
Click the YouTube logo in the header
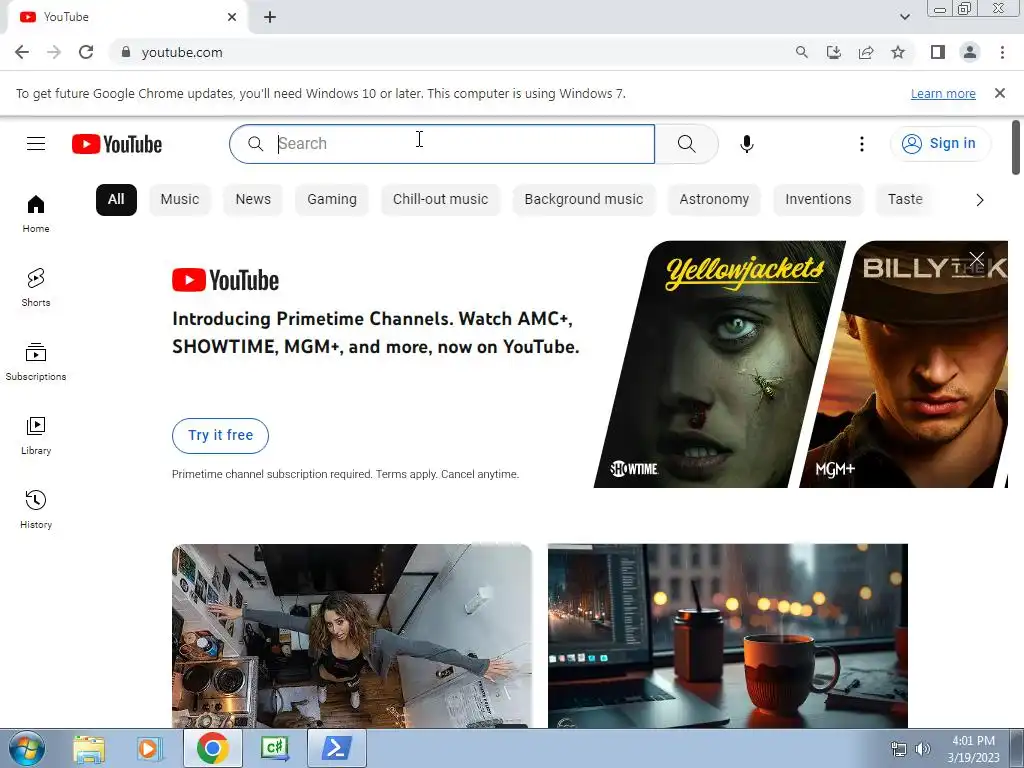[x=117, y=144]
